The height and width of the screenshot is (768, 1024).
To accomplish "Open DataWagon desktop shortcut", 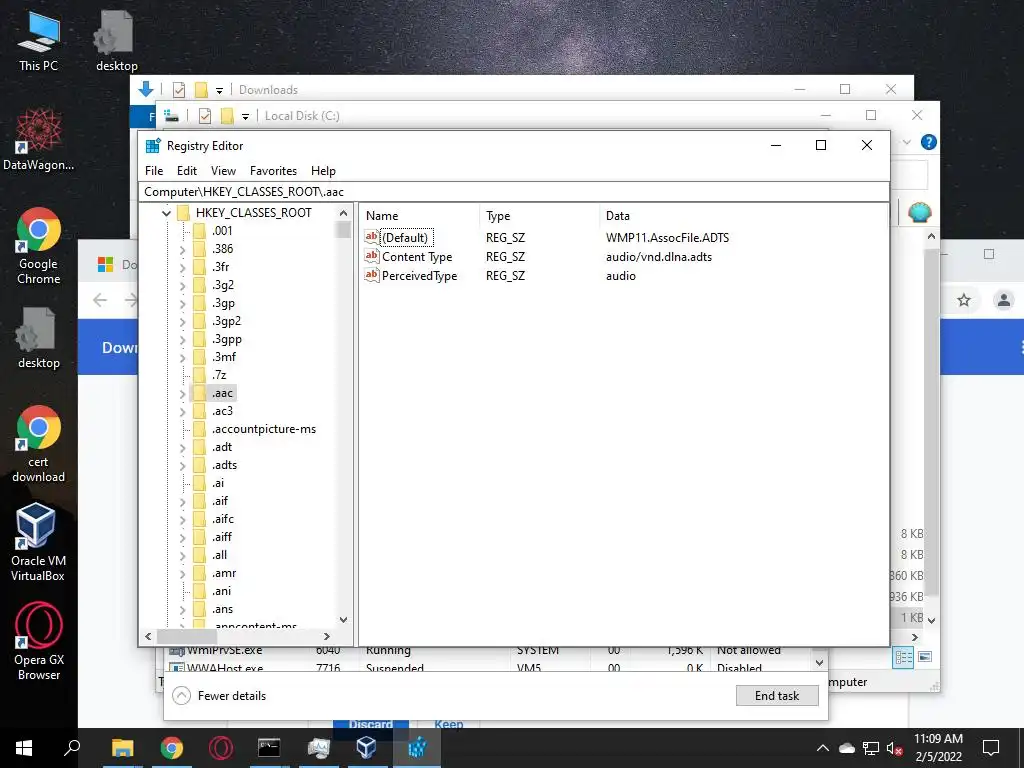I will (x=38, y=138).
